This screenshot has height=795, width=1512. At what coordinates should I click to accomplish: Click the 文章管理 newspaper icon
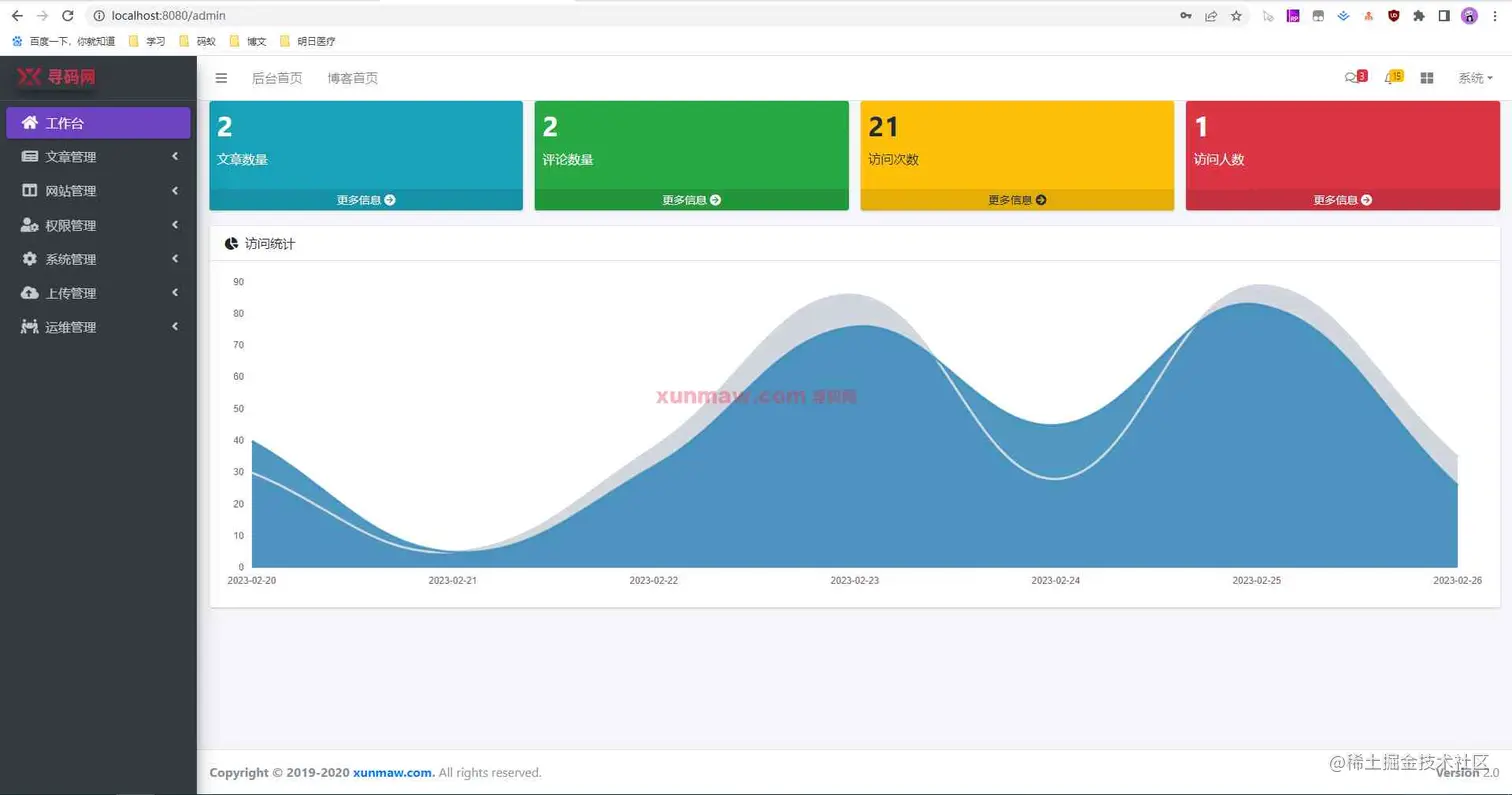(x=30, y=157)
